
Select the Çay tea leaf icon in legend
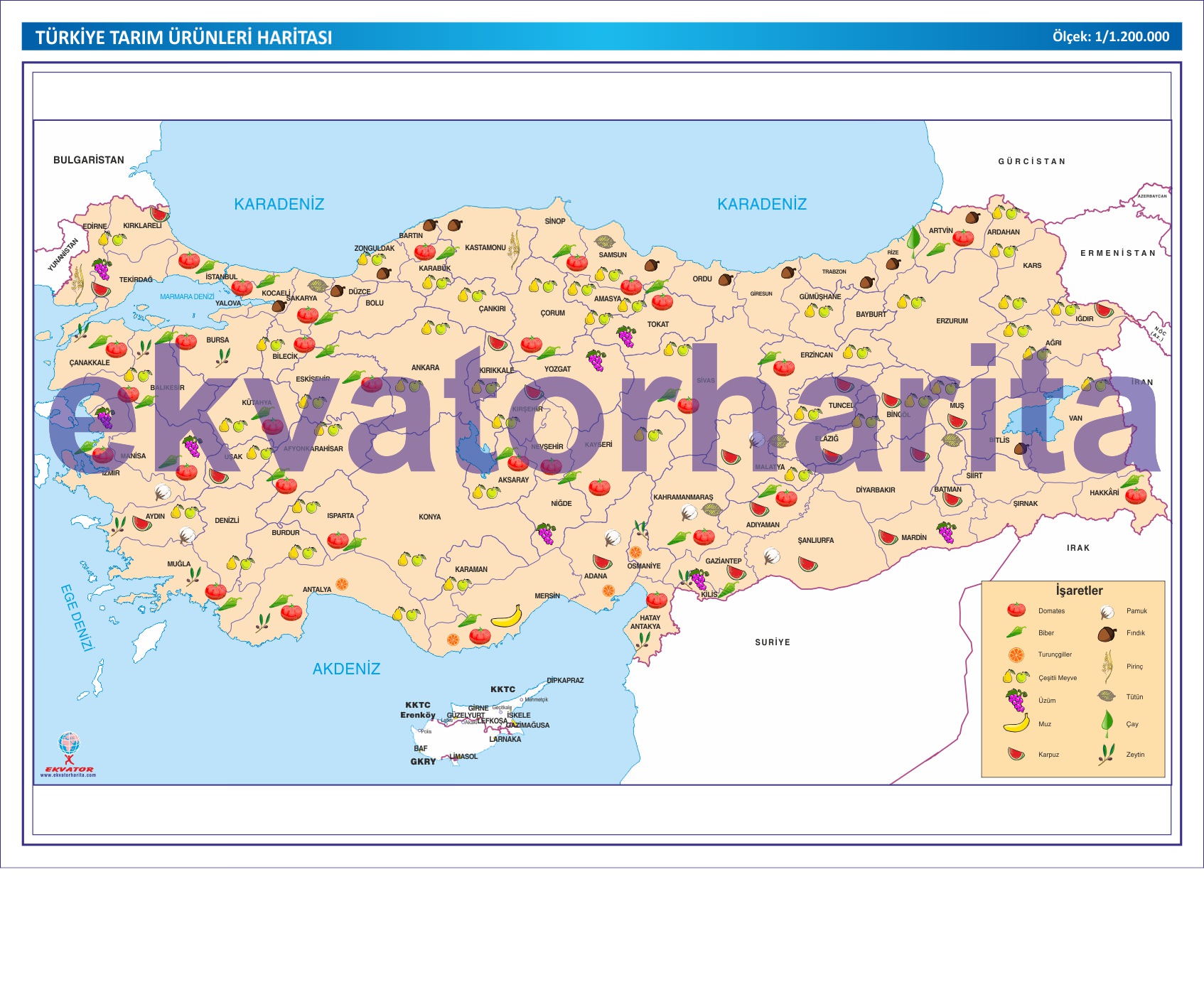coord(1107,723)
